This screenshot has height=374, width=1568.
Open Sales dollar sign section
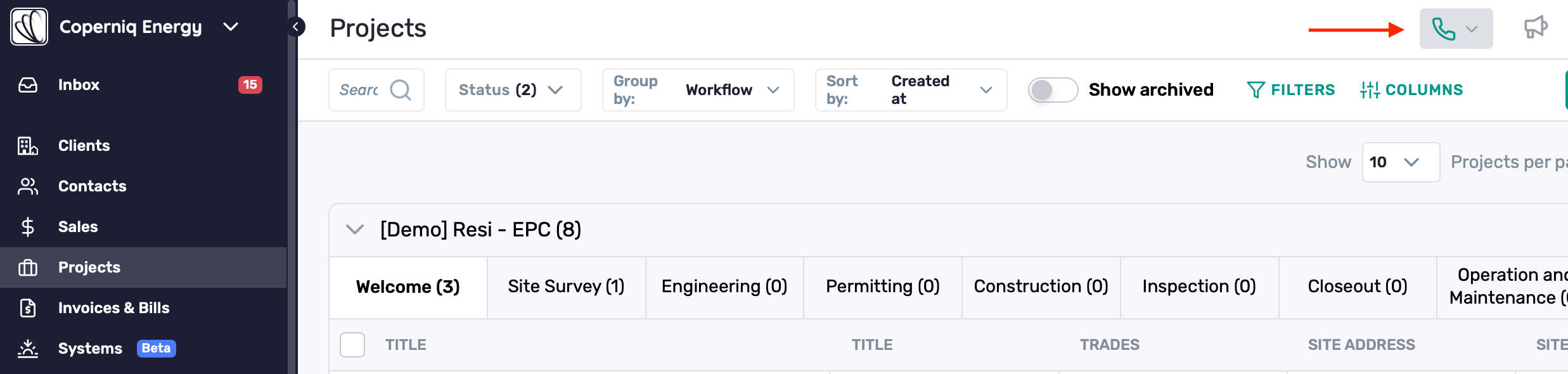tap(27, 227)
